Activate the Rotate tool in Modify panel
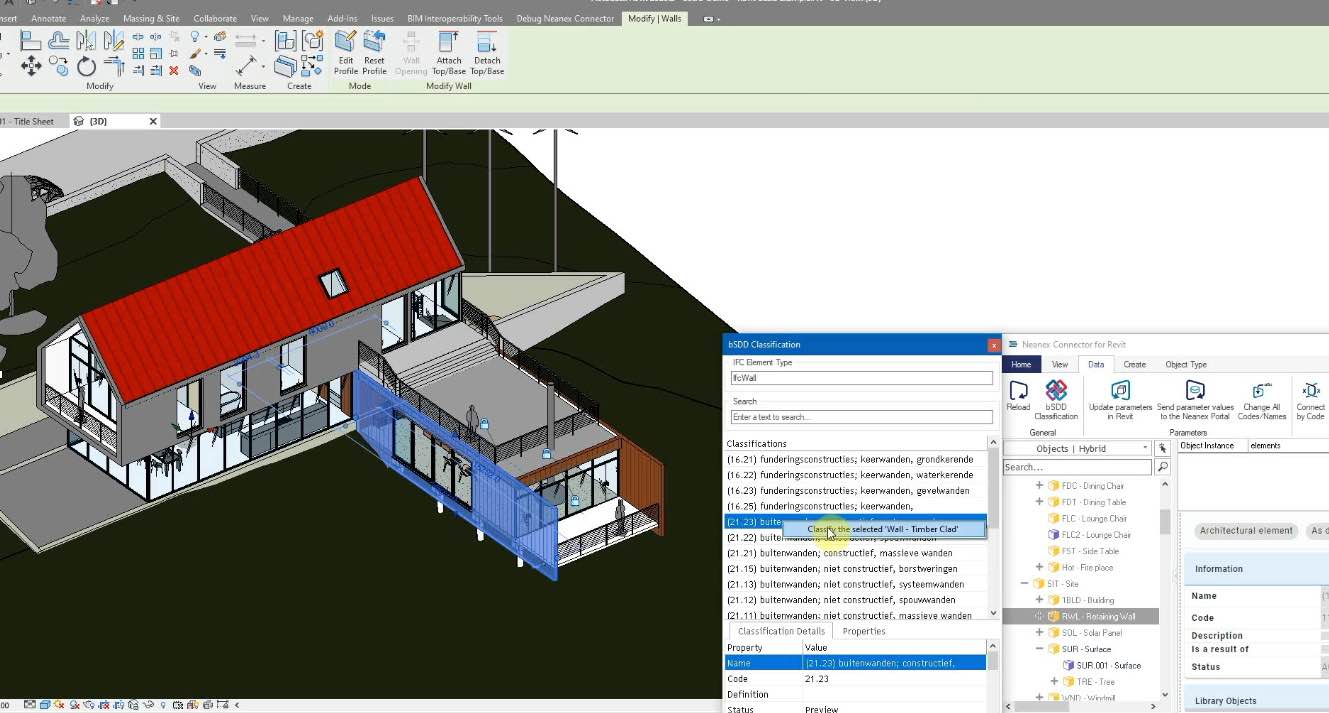 click(x=87, y=67)
